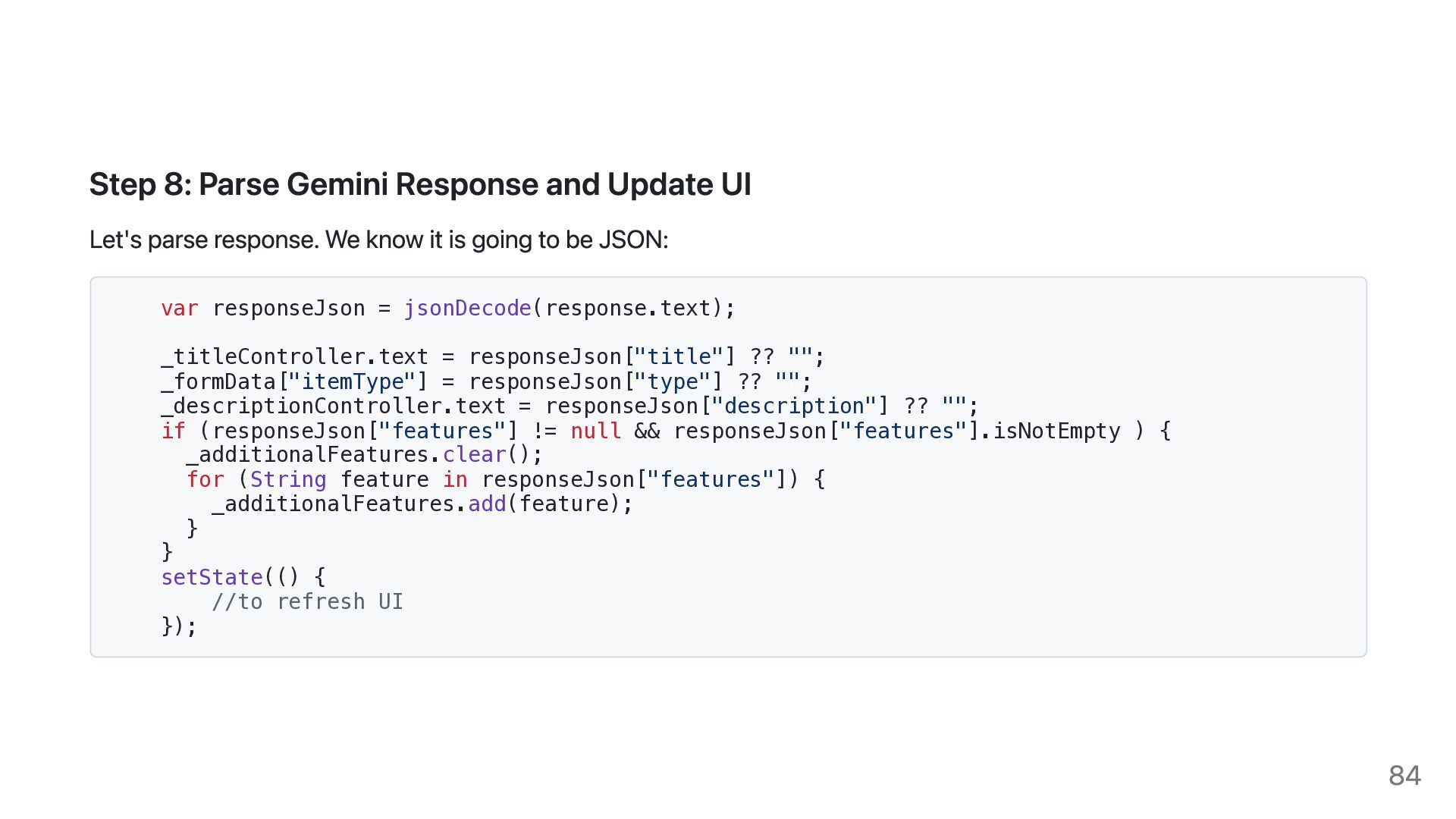
Task: Click the jsonDecode function call
Action: pyautogui.click(x=467, y=309)
